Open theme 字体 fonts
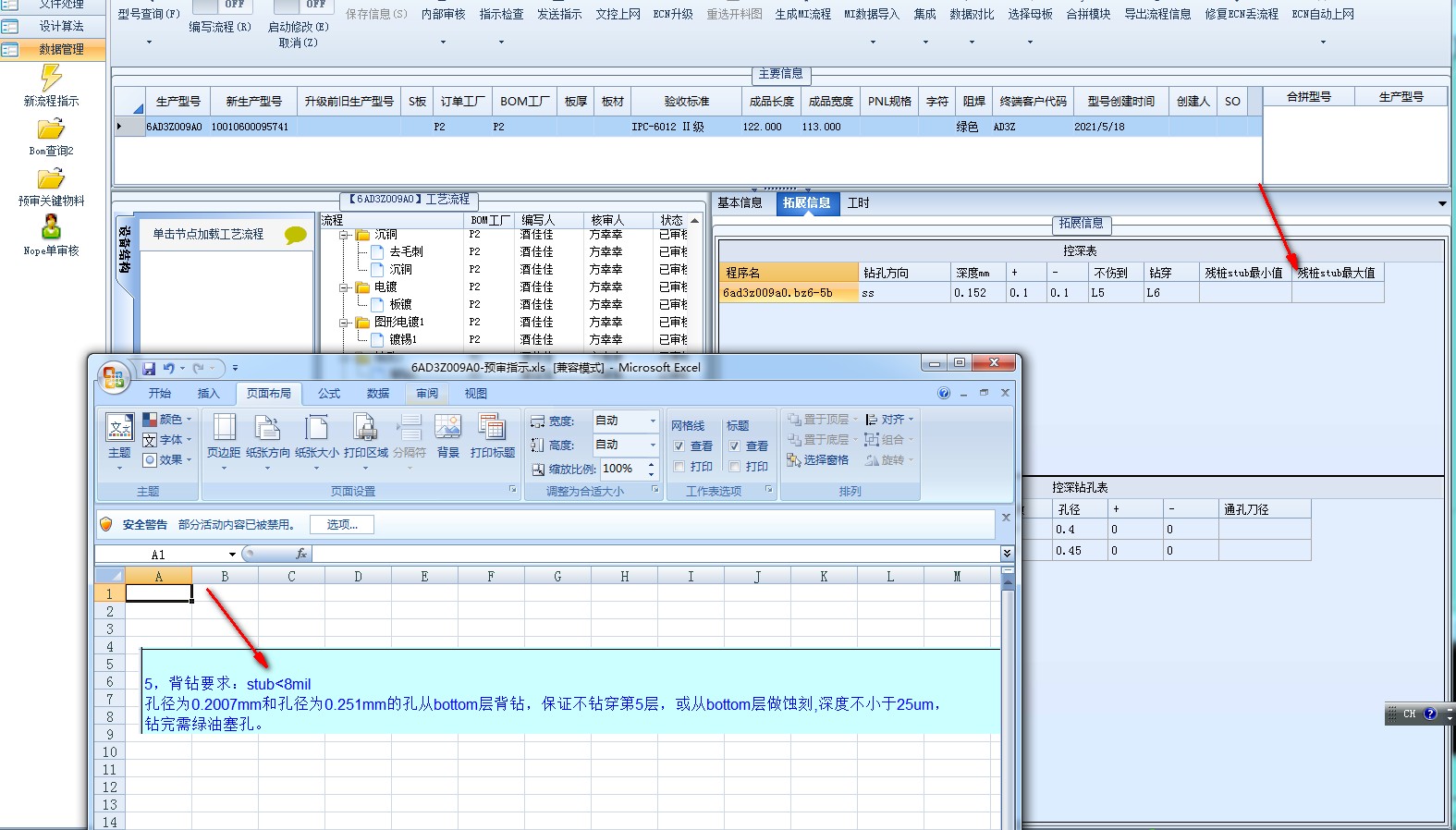The image size is (1456, 830). tap(166, 440)
